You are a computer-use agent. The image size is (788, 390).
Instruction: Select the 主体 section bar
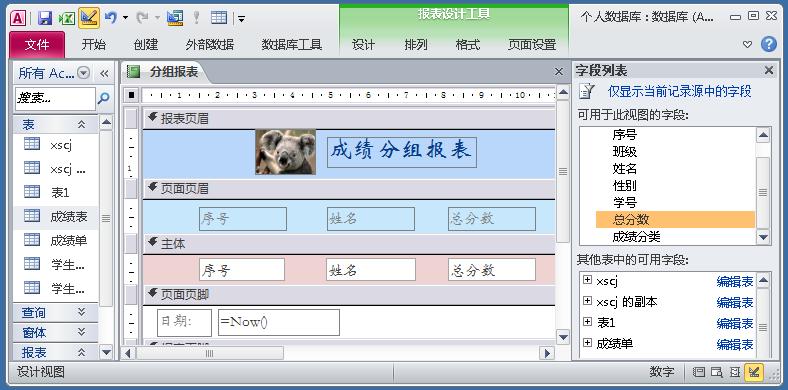(349, 244)
